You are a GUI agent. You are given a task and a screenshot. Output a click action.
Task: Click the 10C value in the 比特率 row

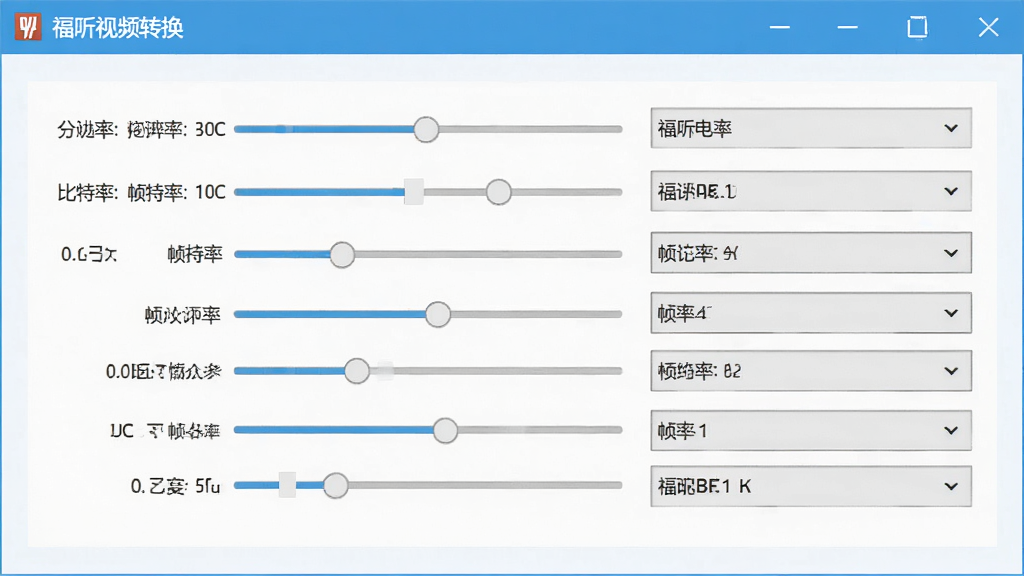click(x=210, y=192)
